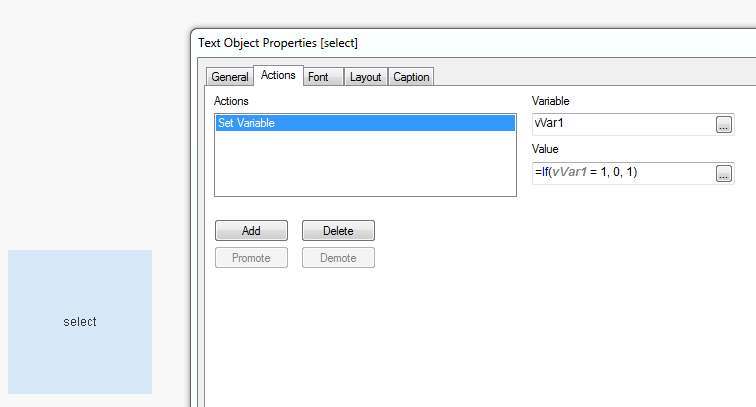The width and height of the screenshot is (756, 407).
Task: Click the light blue select text object
Action: click(80, 322)
